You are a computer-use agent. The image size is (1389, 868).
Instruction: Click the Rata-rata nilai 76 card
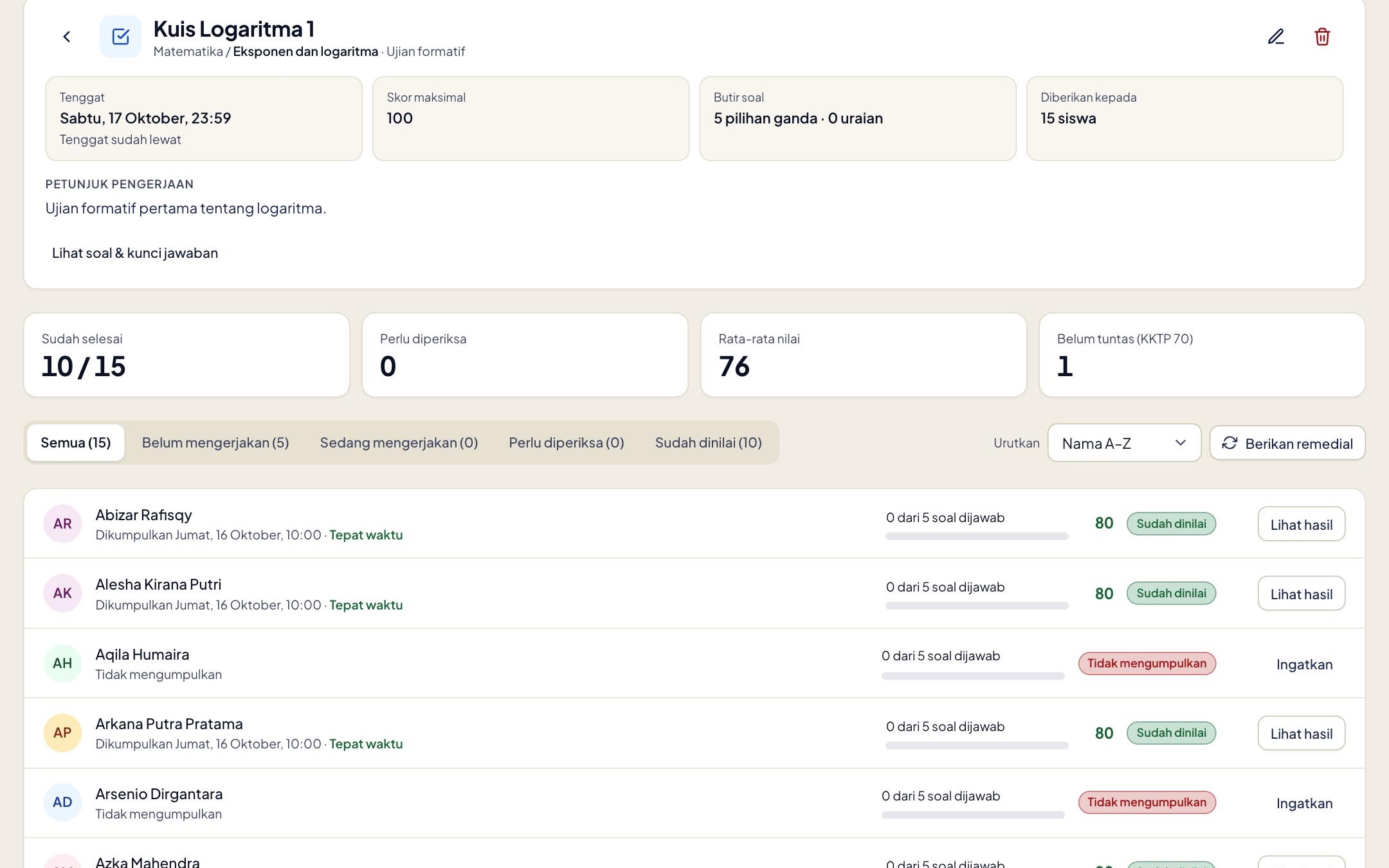(864, 355)
